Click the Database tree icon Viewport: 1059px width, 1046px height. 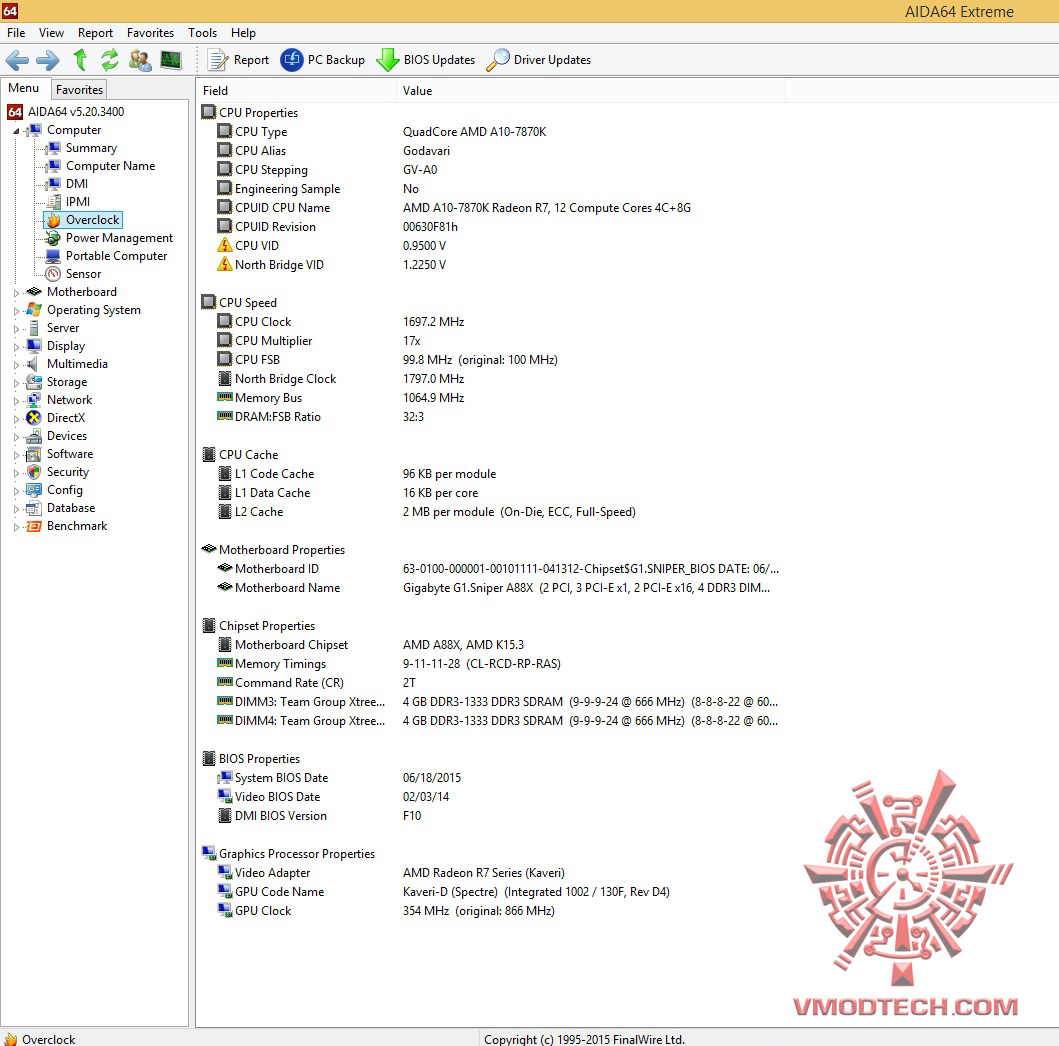(34, 508)
